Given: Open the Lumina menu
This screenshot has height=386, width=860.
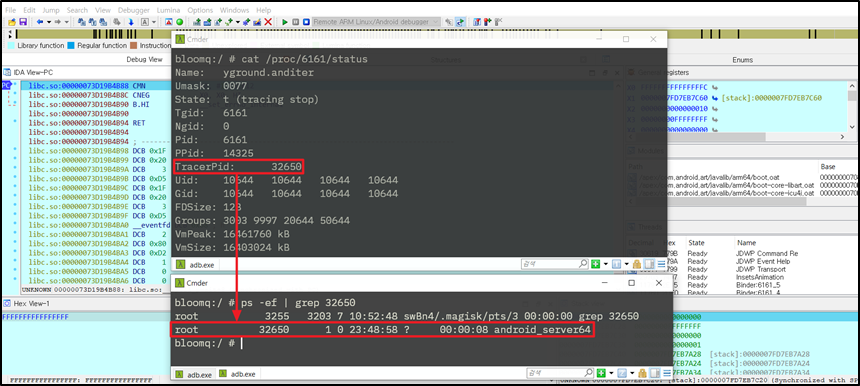Looking at the screenshot, I should click(x=168, y=10).
